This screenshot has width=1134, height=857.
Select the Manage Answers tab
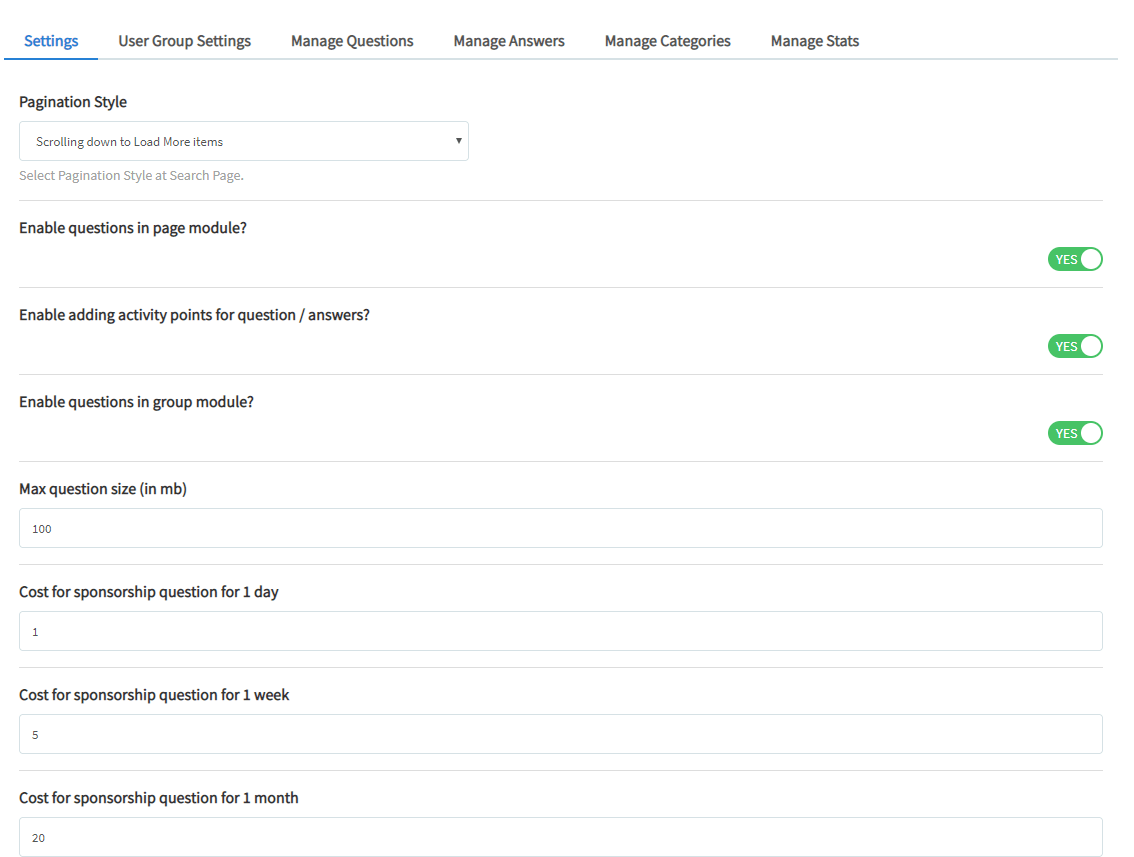point(508,41)
